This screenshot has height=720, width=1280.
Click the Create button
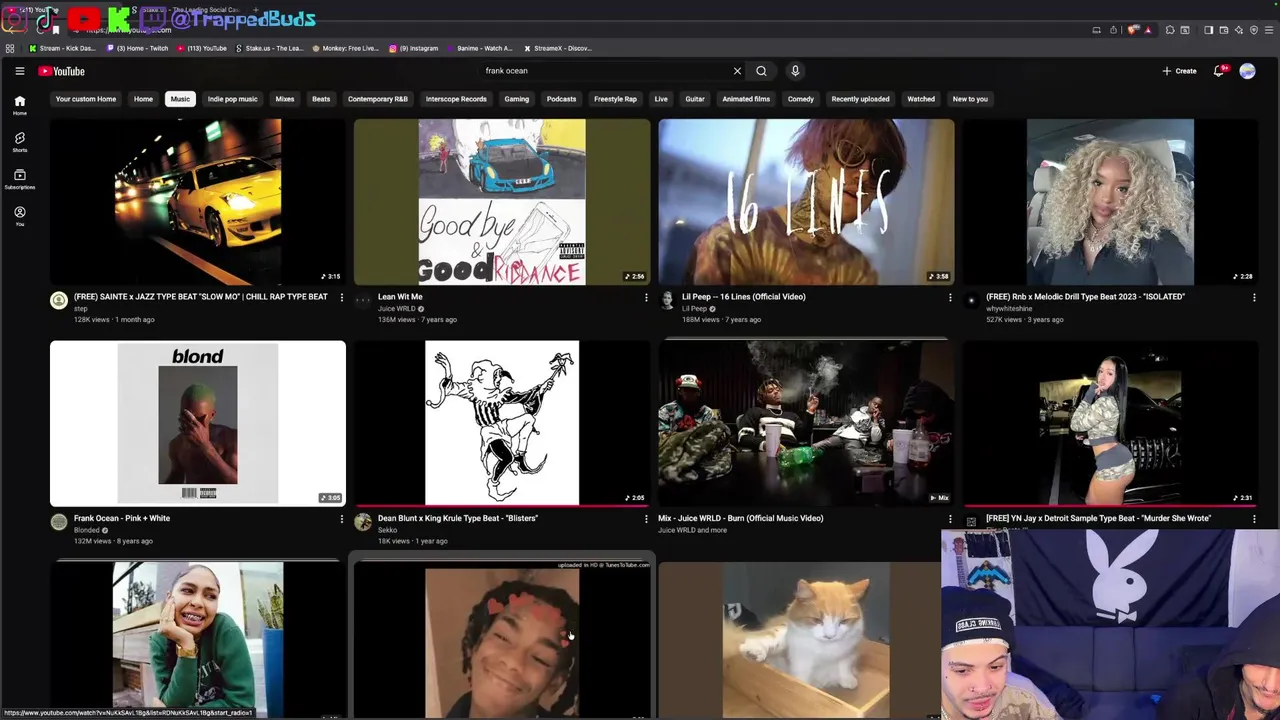click(x=1179, y=71)
